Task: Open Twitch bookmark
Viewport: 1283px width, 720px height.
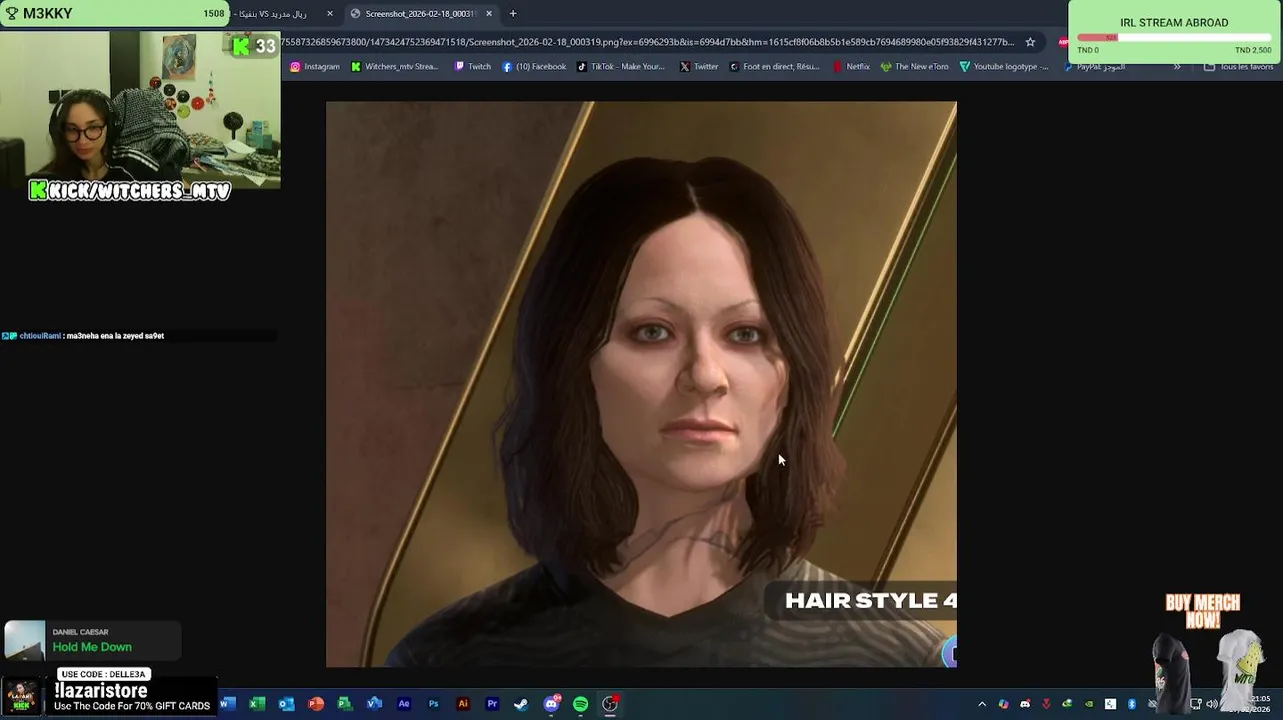Action: tap(472, 67)
